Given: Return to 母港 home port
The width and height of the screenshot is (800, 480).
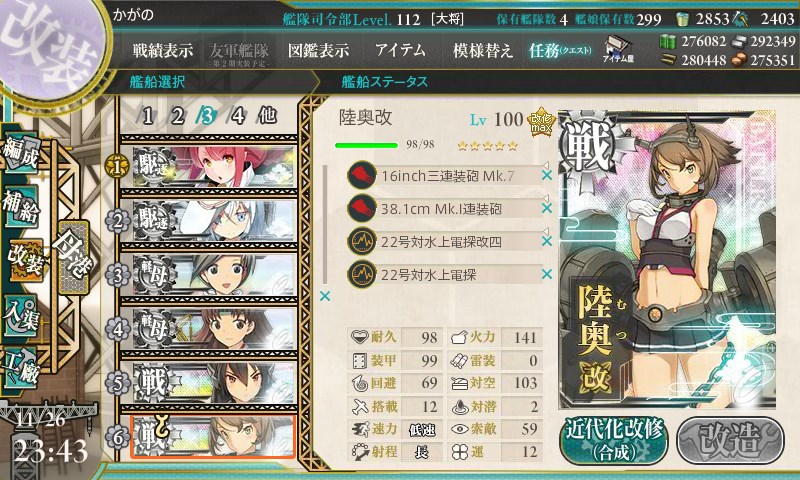Looking at the screenshot, I should 74,257.
